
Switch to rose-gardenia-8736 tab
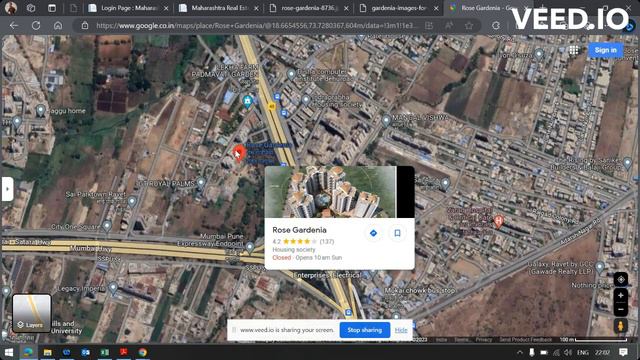[x=309, y=8]
